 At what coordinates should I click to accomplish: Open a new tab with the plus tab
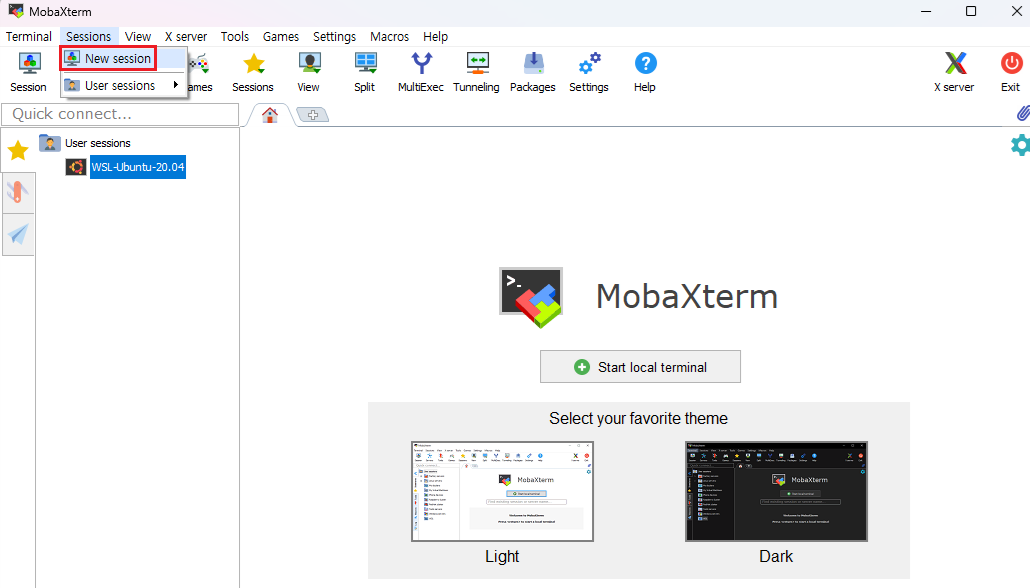313,115
